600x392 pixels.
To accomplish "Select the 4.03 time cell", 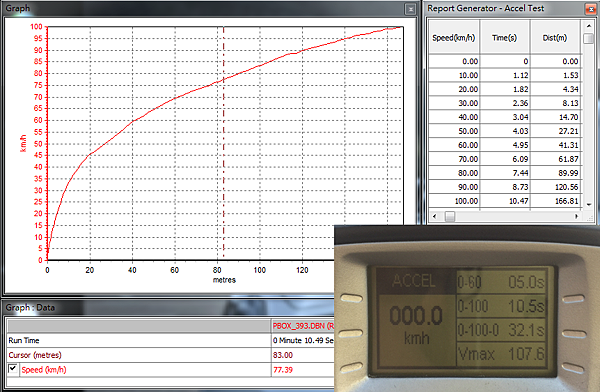I will pyautogui.click(x=505, y=131).
